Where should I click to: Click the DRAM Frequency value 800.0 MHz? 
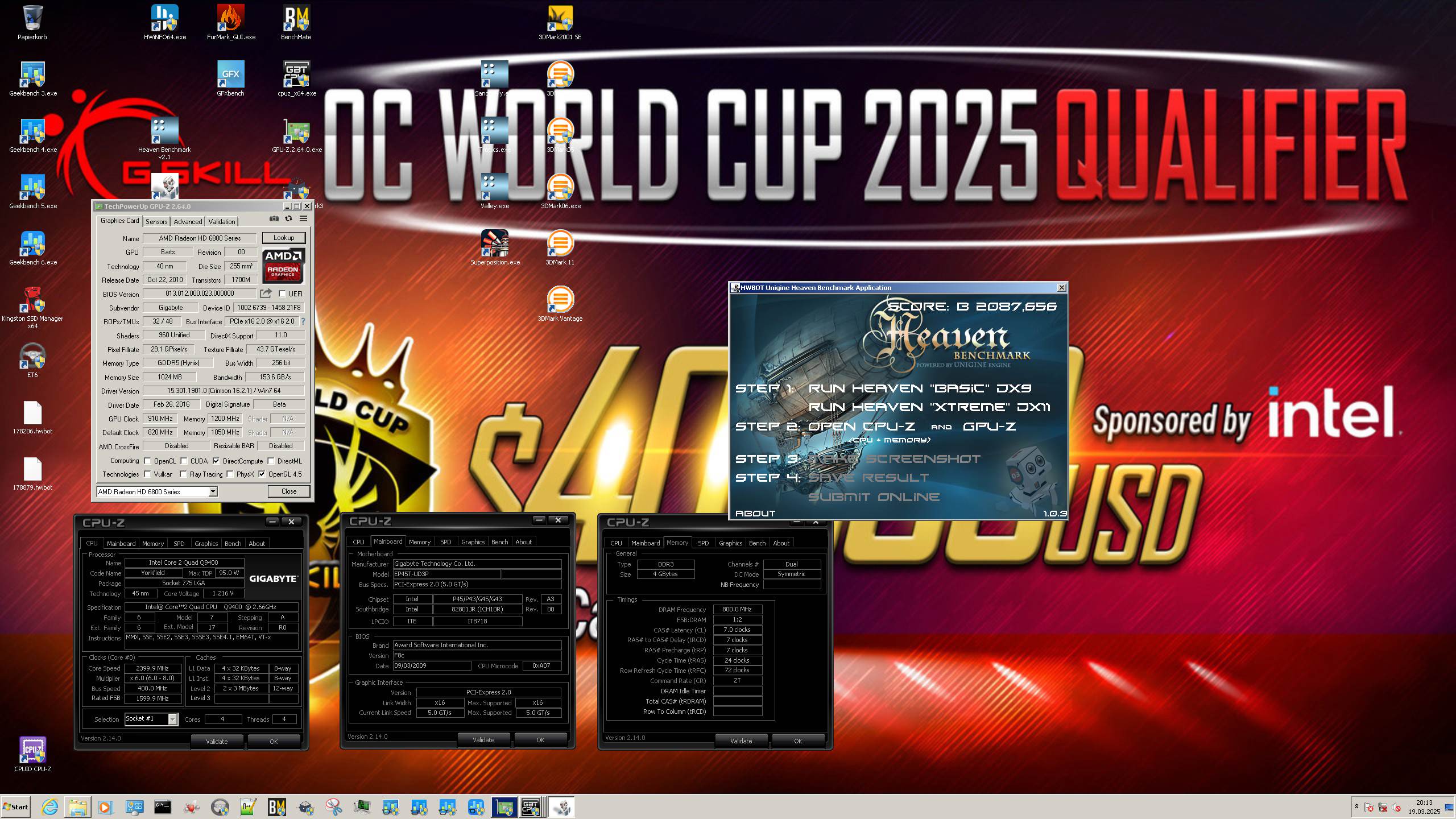(x=737, y=609)
